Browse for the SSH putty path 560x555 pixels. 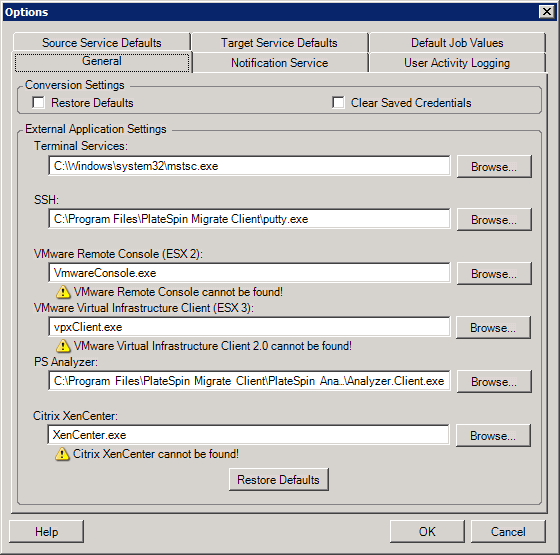(x=494, y=220)
